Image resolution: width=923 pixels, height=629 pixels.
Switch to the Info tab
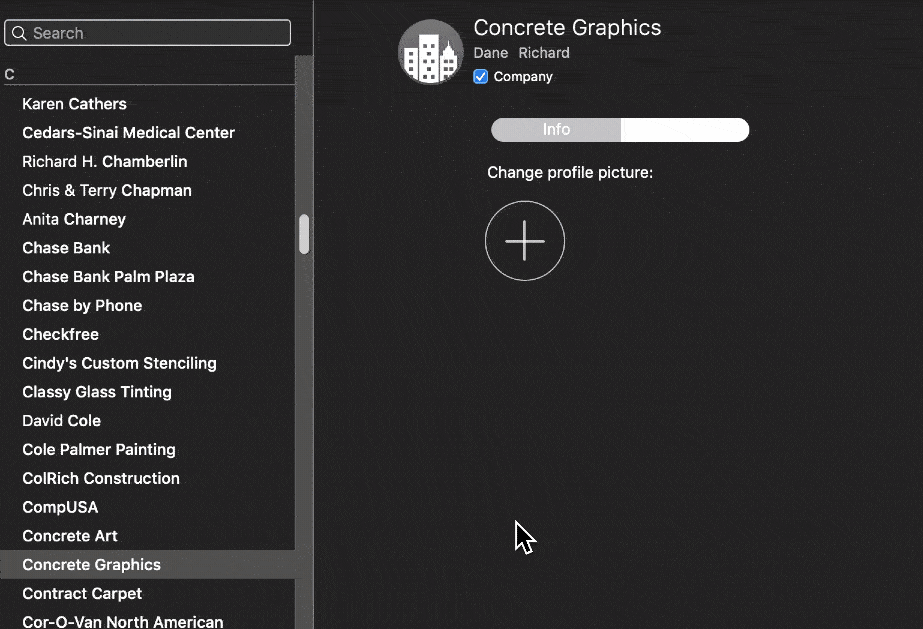556,129
